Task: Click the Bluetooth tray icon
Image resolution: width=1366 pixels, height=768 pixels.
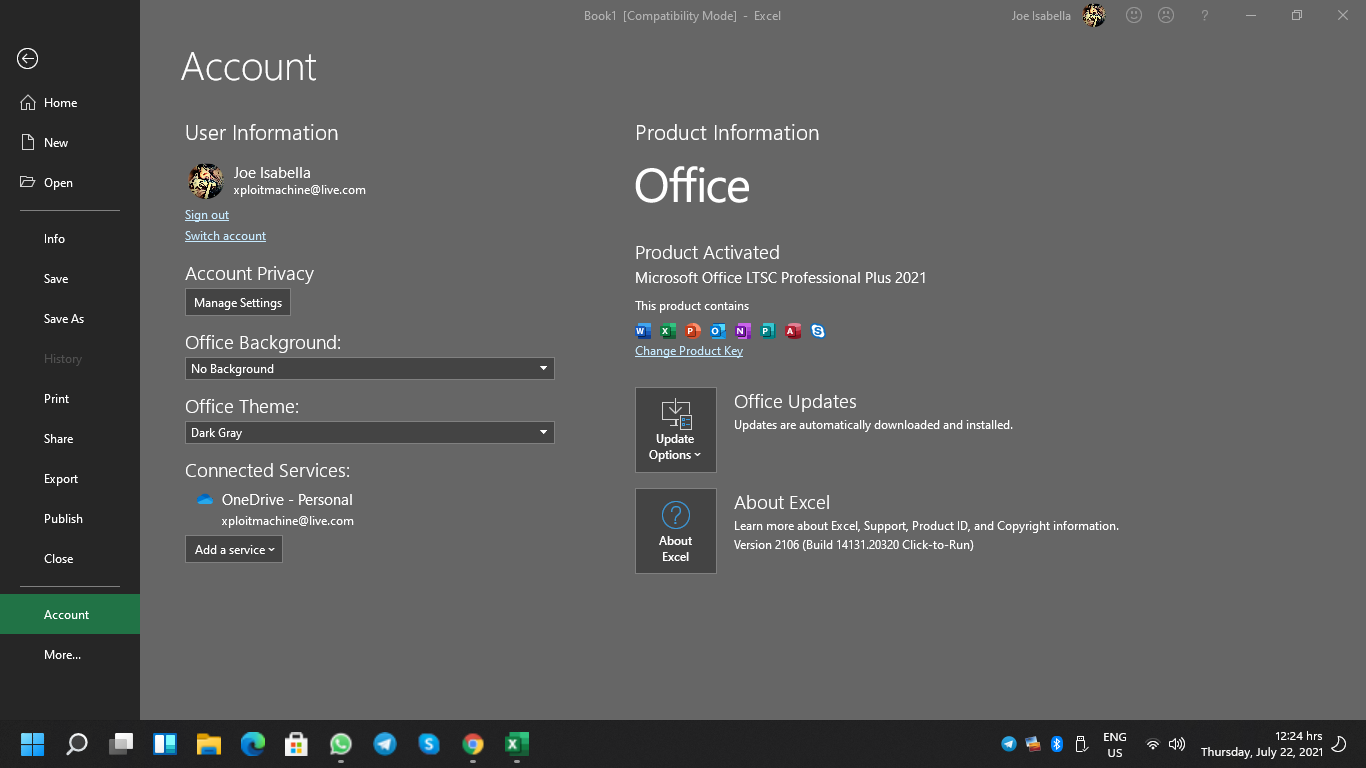Action: [1057, 744]
